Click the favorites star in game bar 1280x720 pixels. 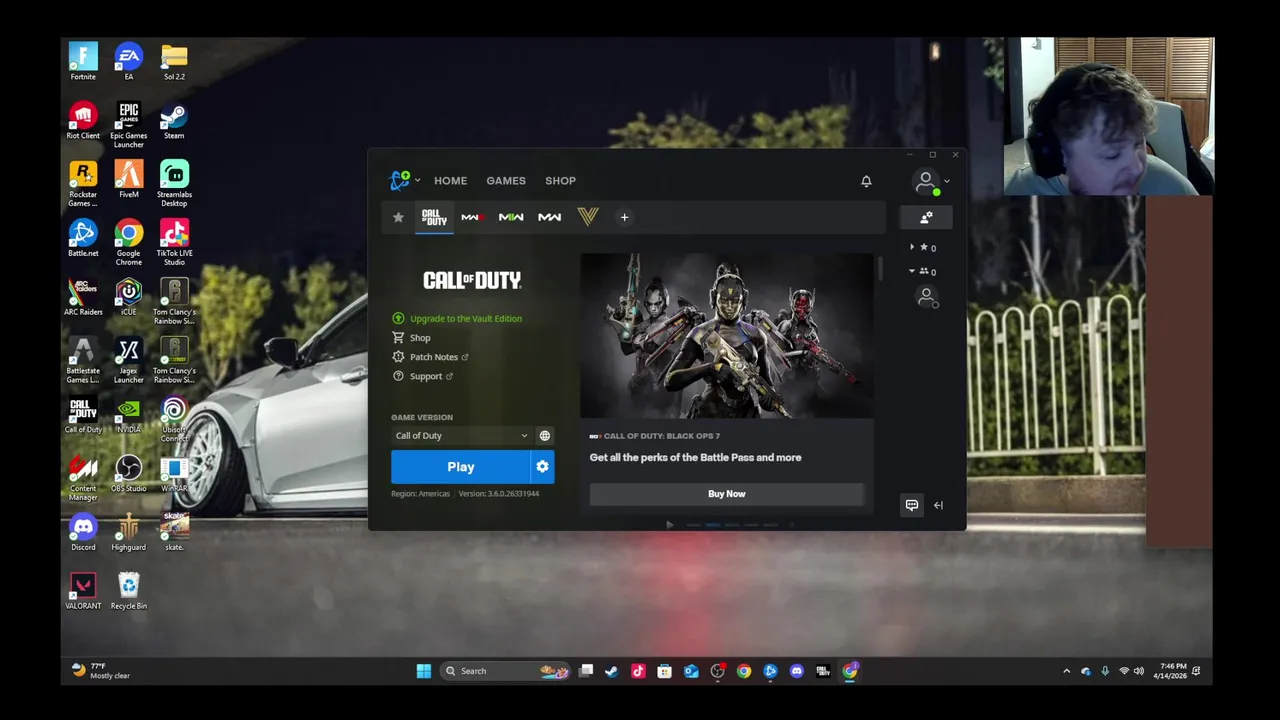(x=398, y=217)
